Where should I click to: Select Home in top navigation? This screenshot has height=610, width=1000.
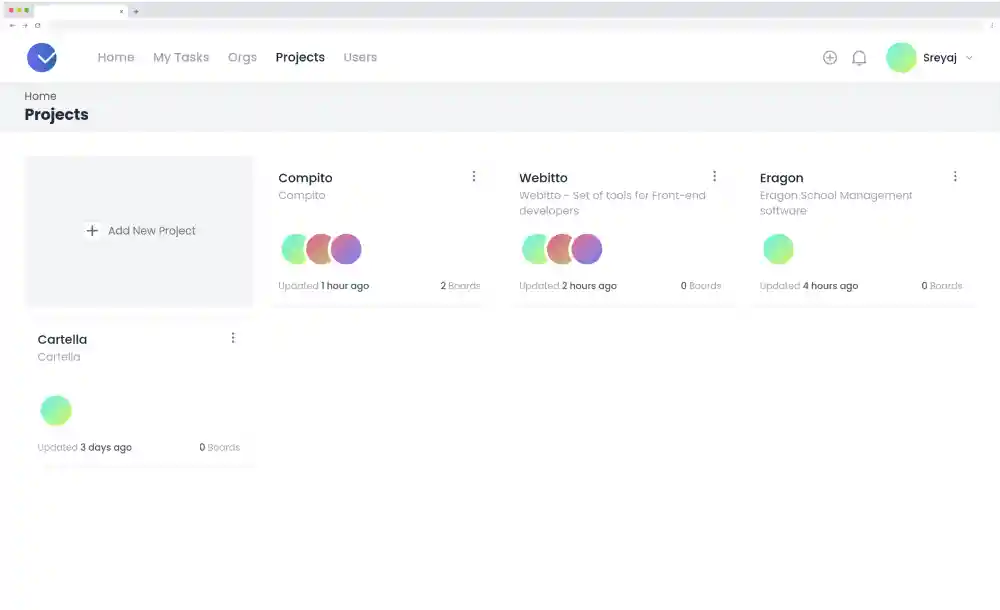[x=116, y=57]
